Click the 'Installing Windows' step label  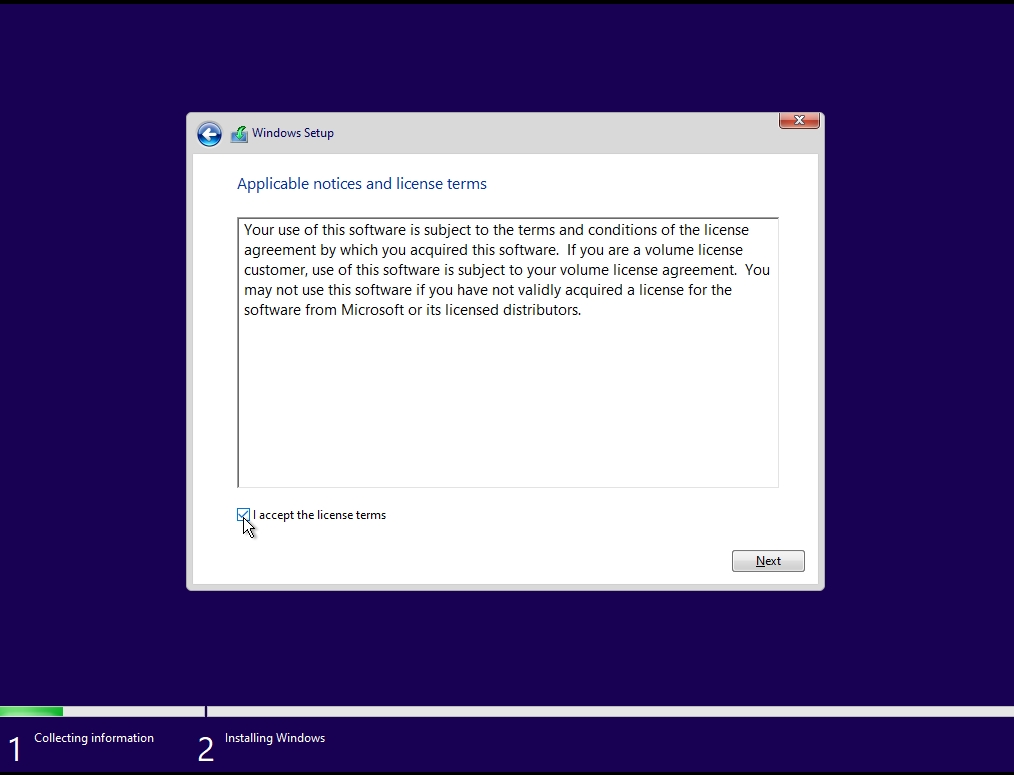pyautogui.click(x=275, y=738)
